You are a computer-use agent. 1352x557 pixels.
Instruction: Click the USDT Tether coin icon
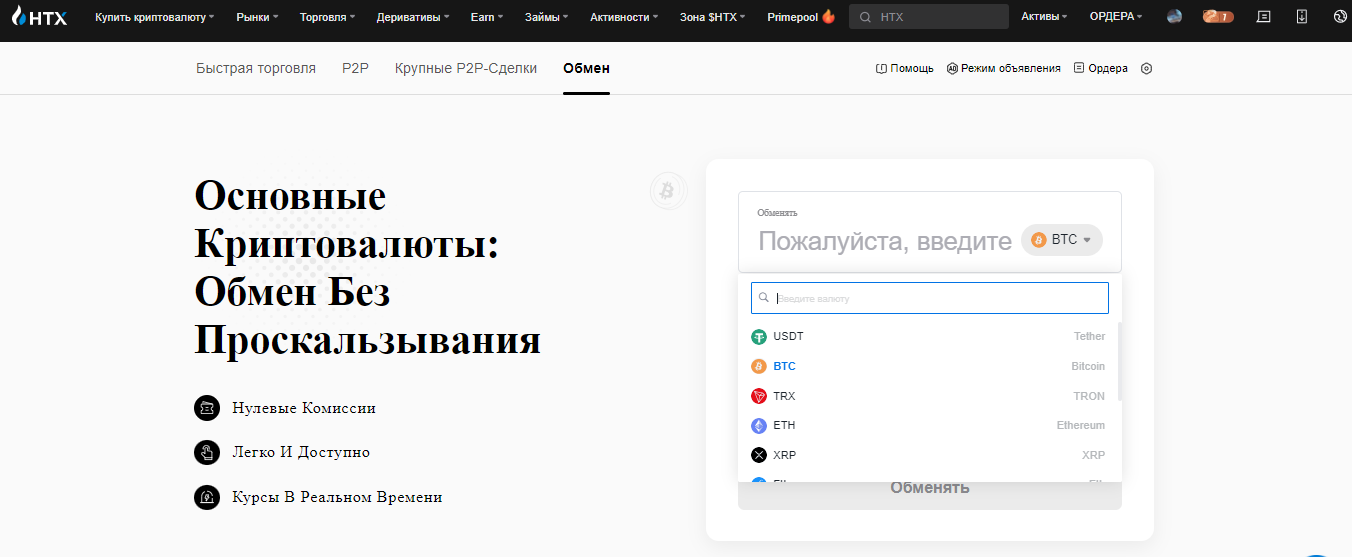759,337
